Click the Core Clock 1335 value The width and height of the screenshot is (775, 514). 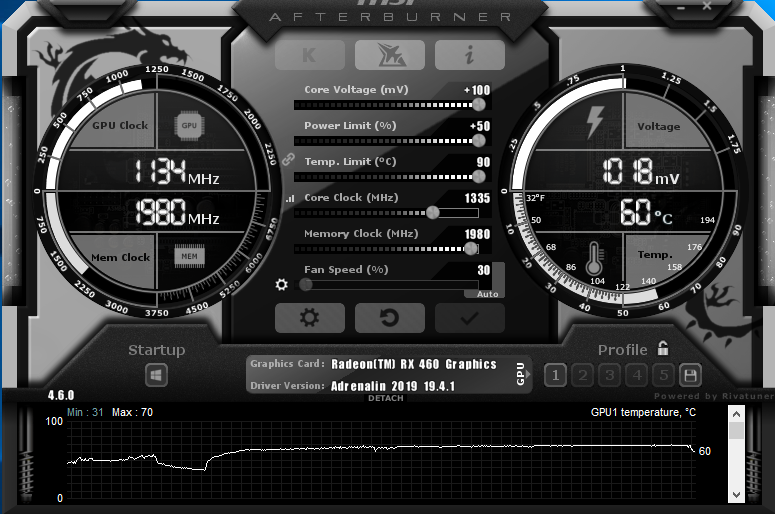[x=477, y=198]
